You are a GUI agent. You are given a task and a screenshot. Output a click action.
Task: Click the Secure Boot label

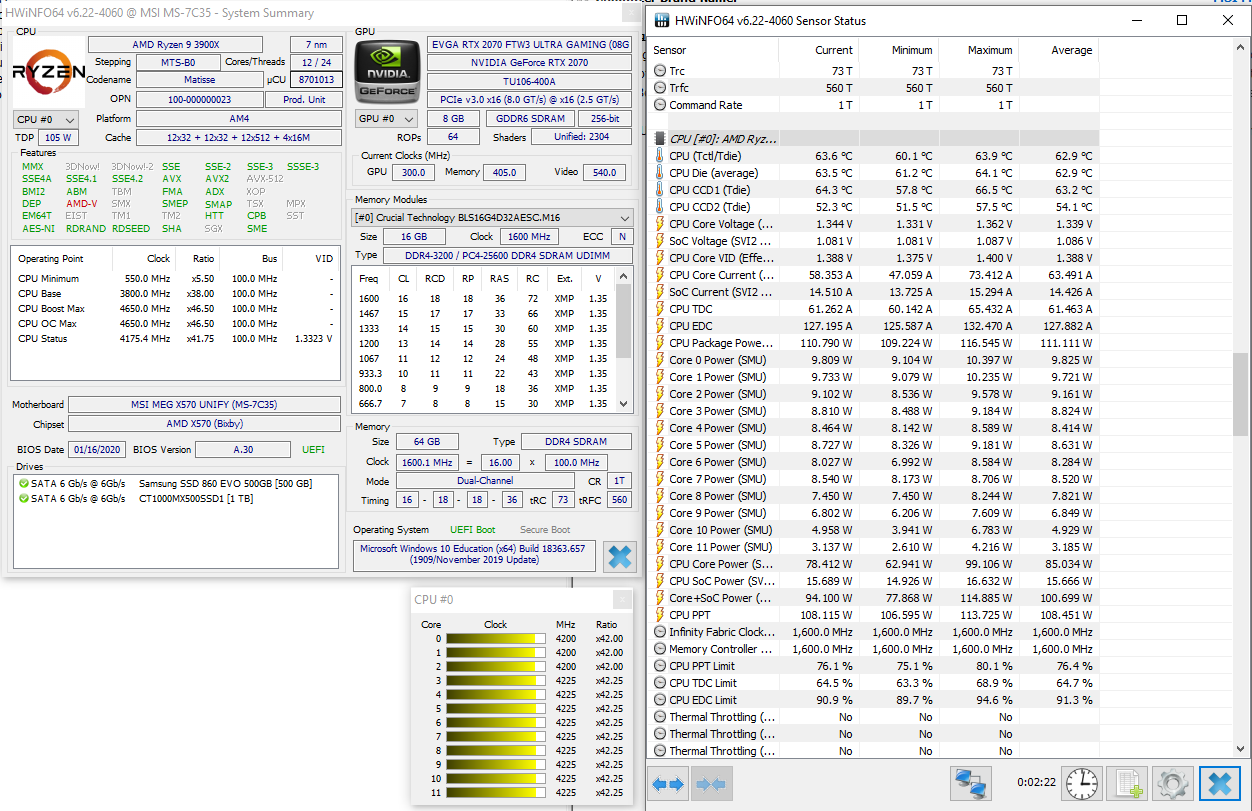(x=545, y=530)
